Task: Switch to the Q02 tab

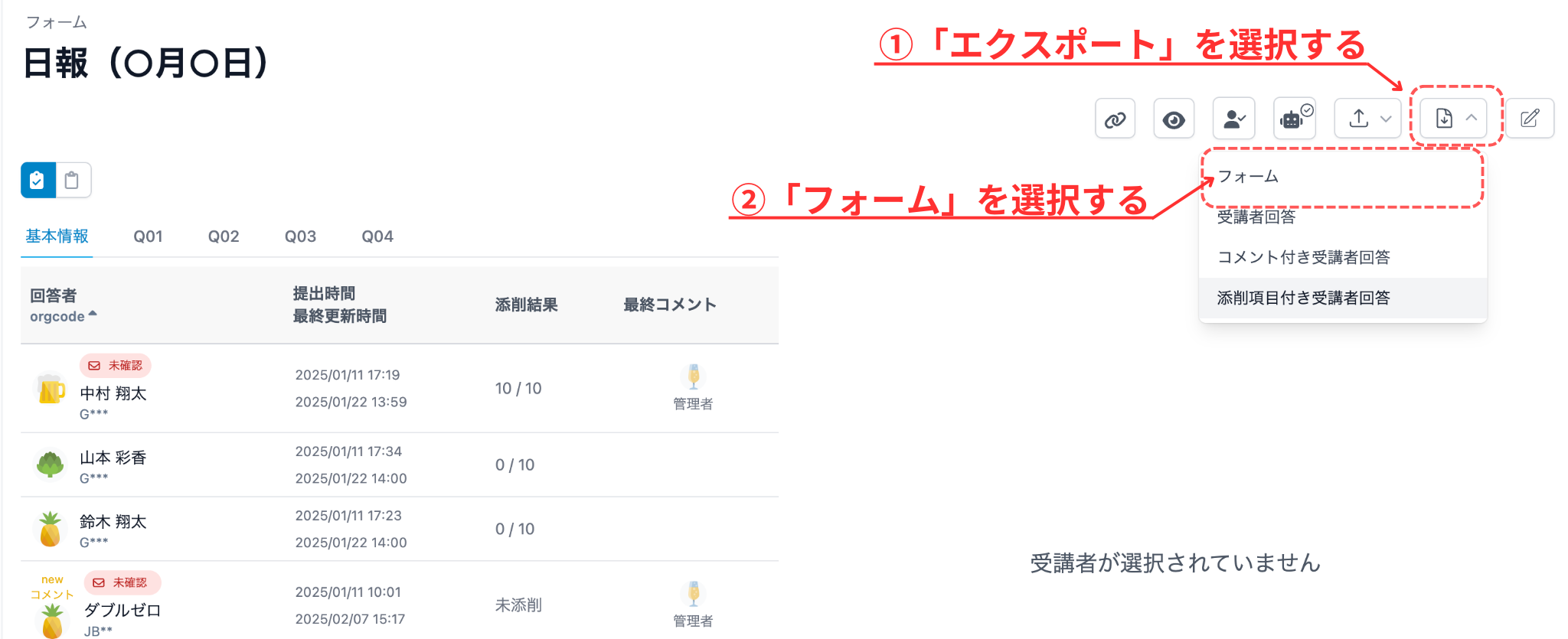Action: [x=223, y=236]
